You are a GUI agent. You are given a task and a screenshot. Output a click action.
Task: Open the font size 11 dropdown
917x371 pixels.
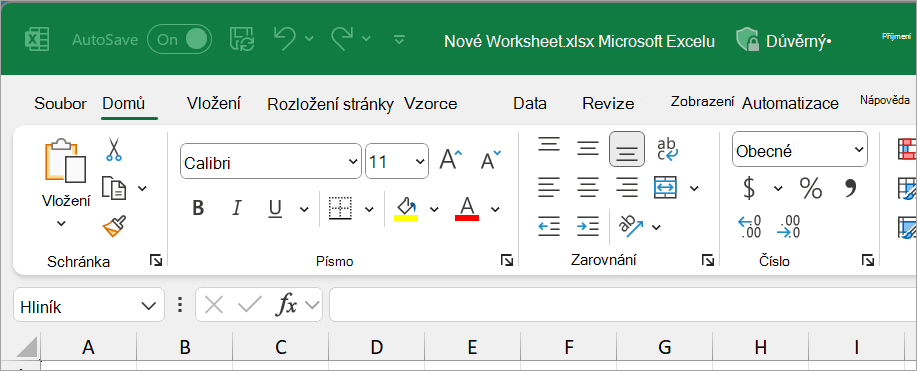[420, 162]
